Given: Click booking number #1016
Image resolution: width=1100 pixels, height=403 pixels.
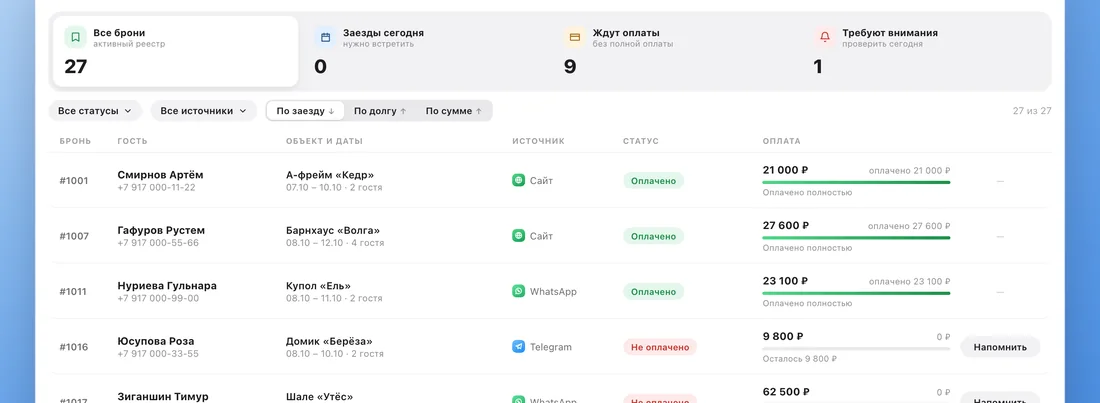Looking at the screenshot, I should tap(74, 347).
